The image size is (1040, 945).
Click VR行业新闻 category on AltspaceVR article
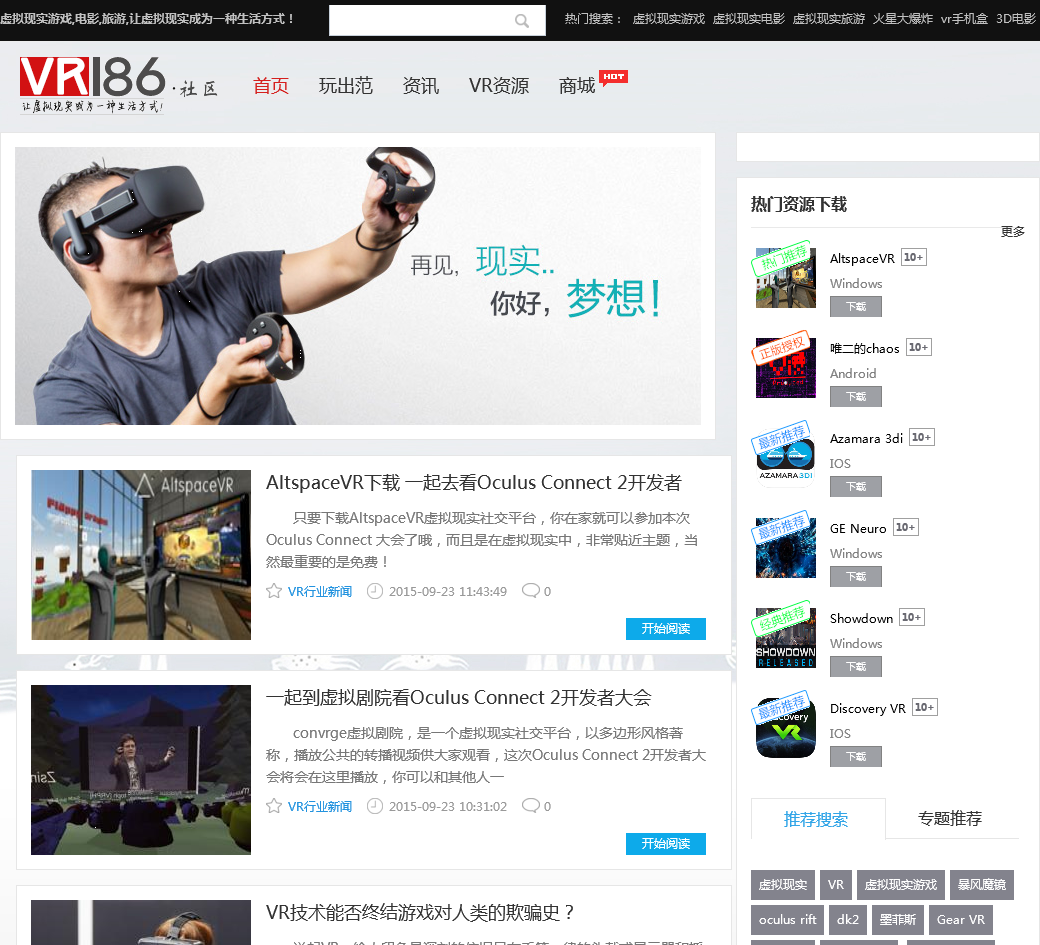(x=320, y=592)
